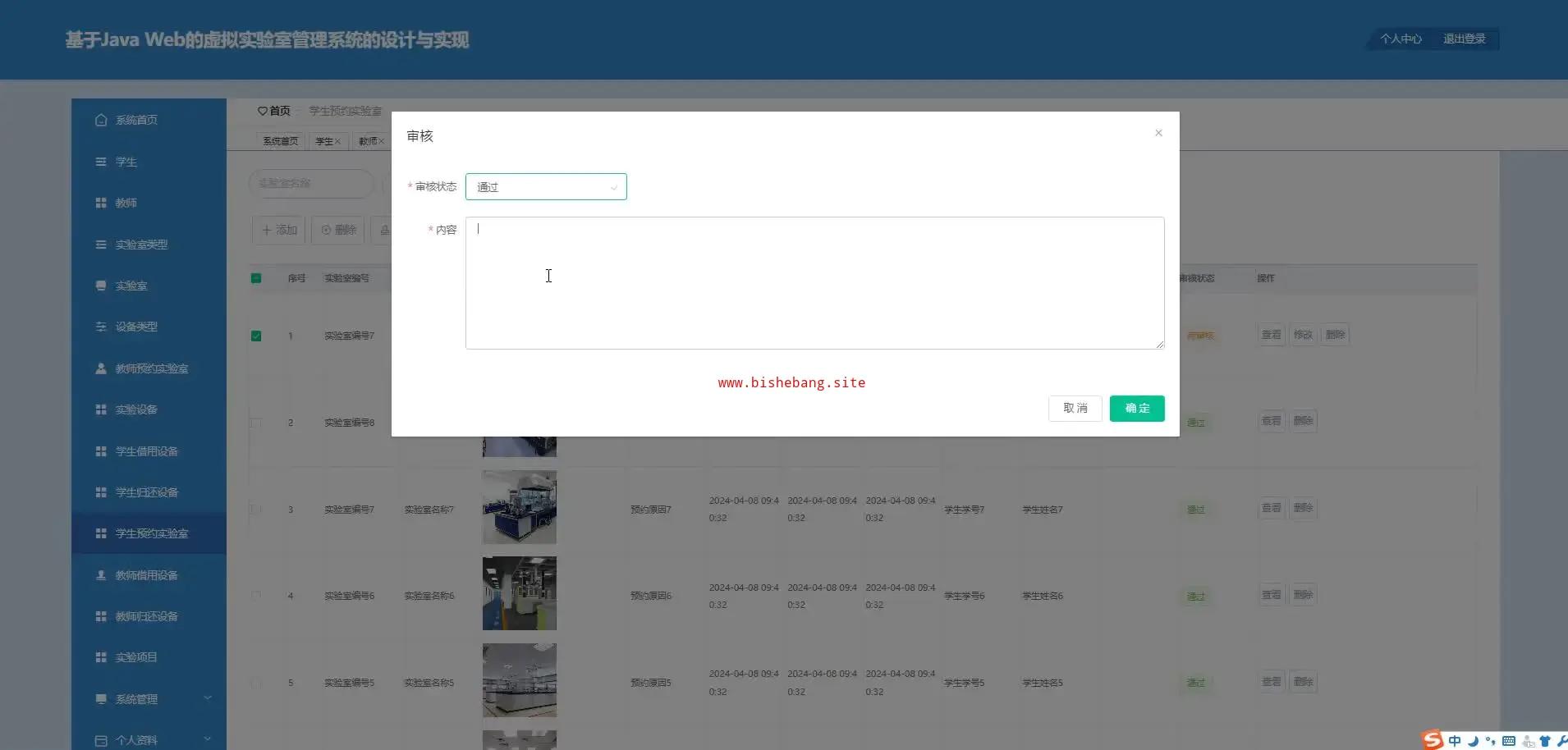
Task: Close the 审核 dialog with the X
Action: coord(1158,133)
